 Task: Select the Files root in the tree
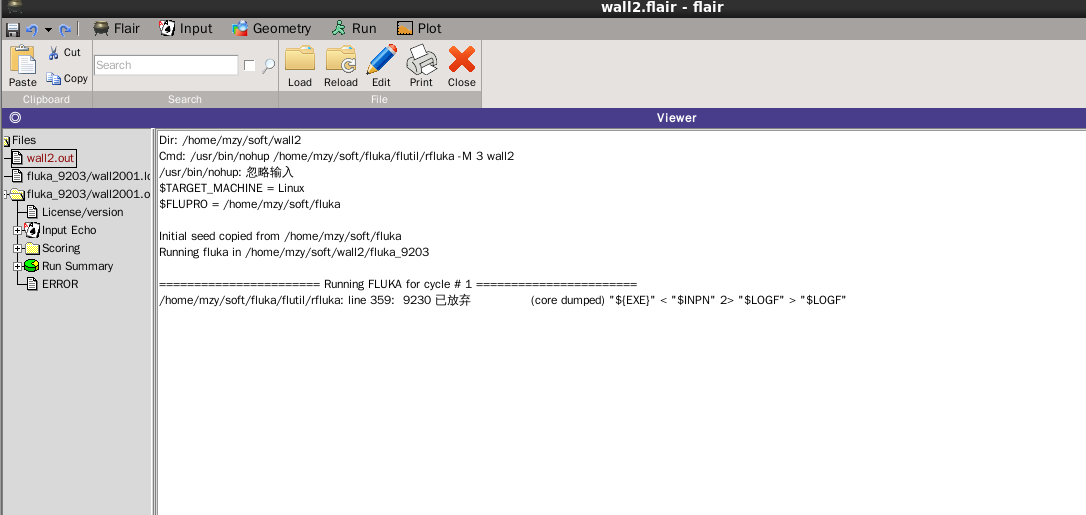pos(24,140)
